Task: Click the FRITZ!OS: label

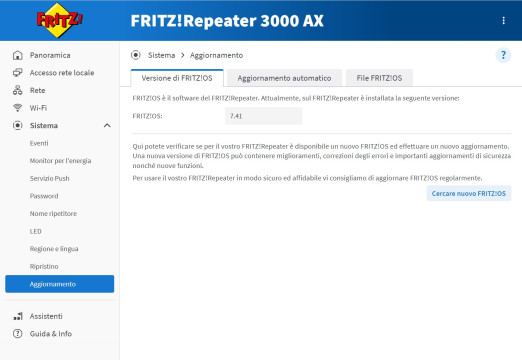Action: click(147, 116)
